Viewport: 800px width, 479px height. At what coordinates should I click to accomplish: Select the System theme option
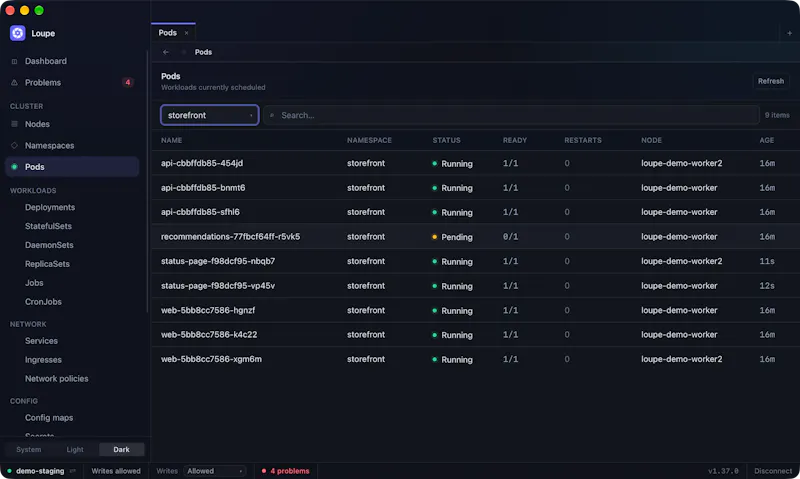(29, 449)
